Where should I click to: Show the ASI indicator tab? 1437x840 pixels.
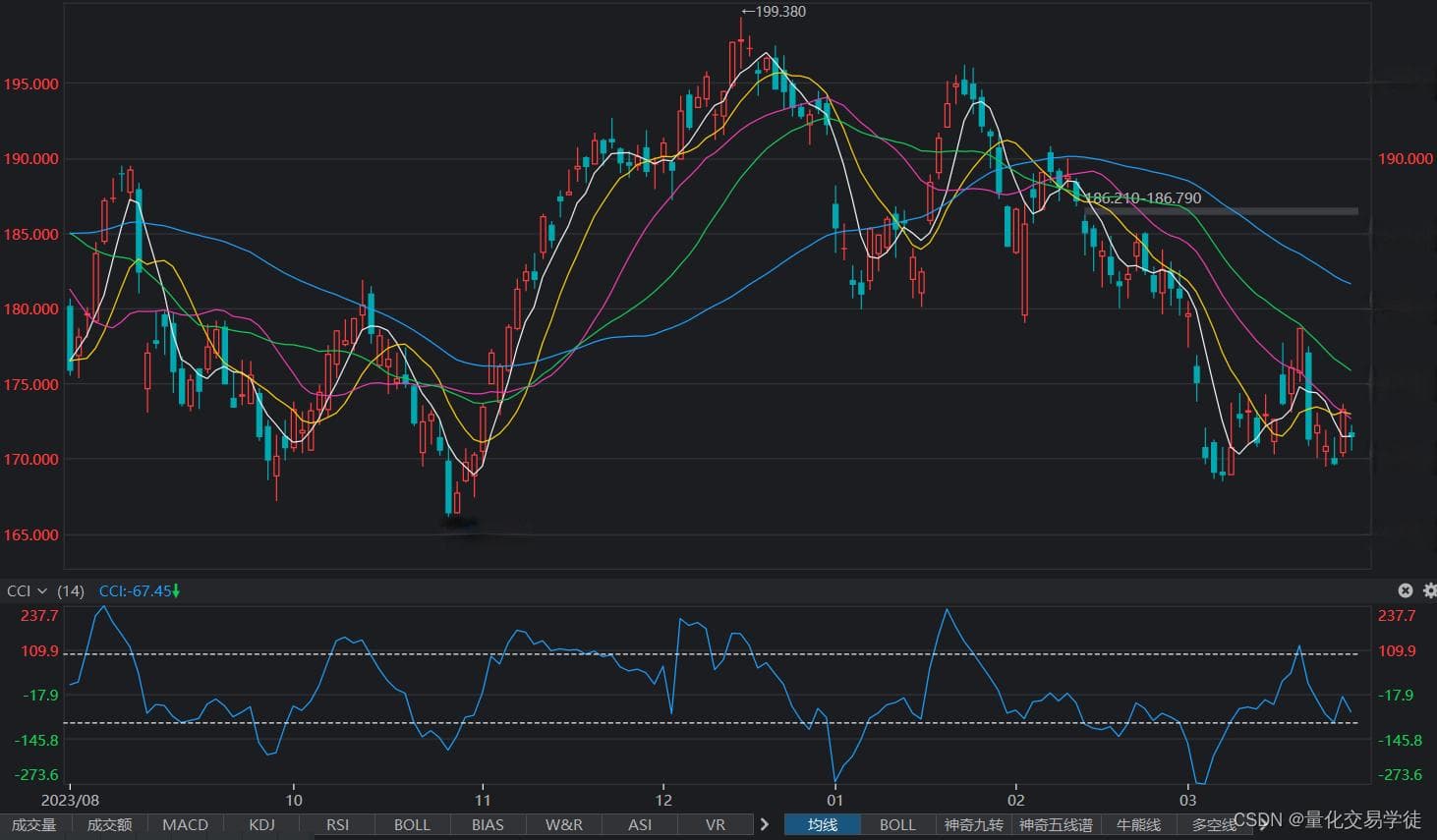(x=640, y=824)
